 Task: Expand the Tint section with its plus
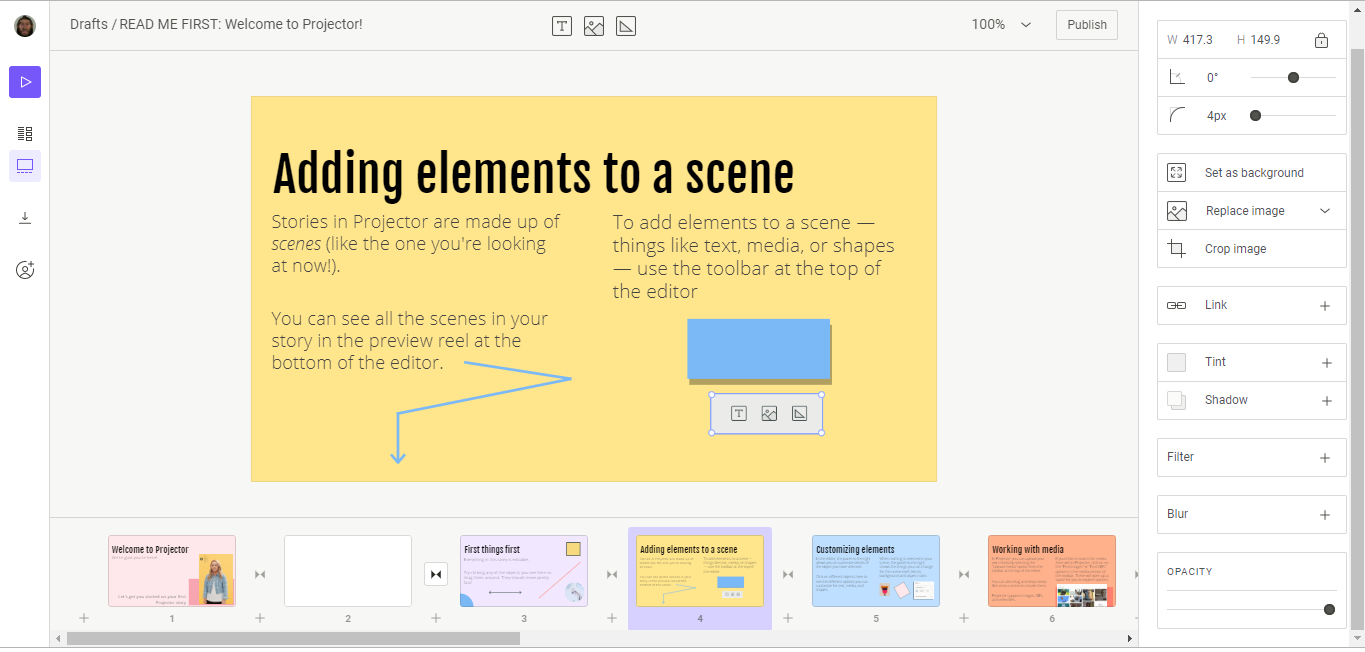coord(1327,363)
